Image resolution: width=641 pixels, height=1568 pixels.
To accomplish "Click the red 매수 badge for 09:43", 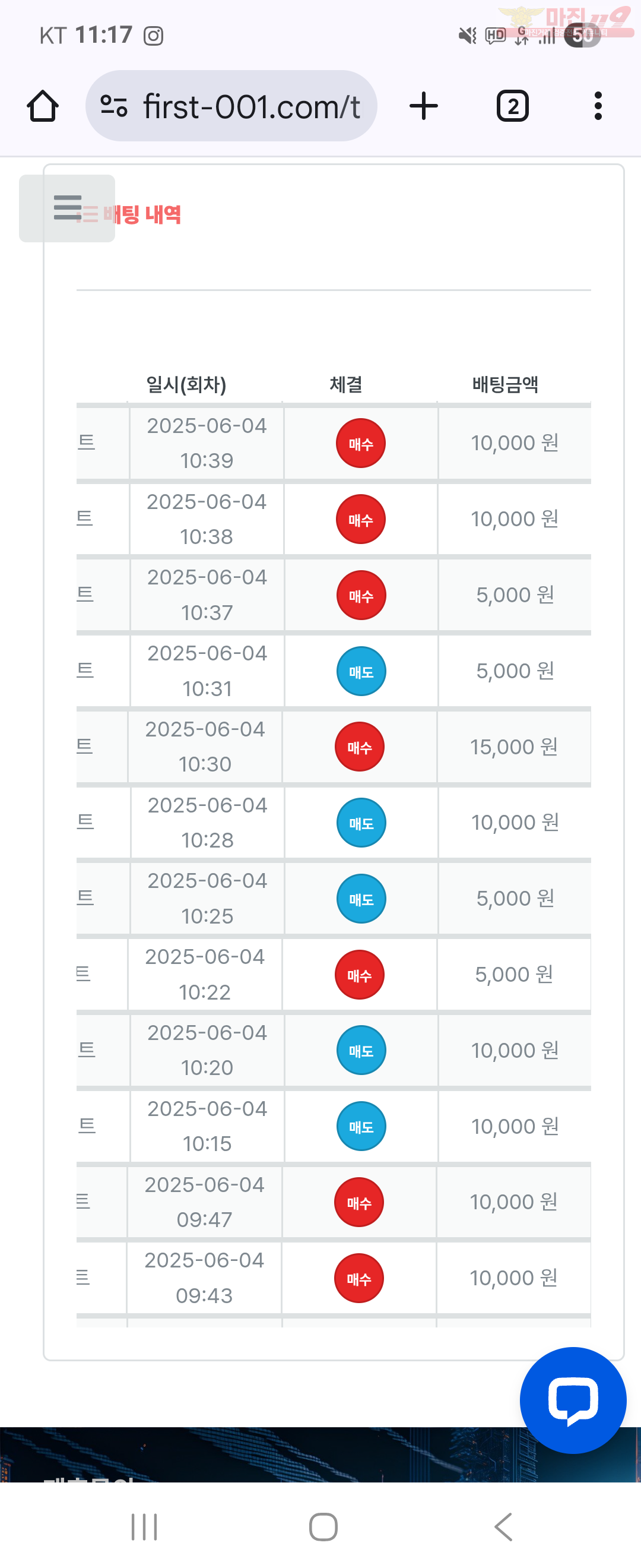I will (x=359, y=1278).
